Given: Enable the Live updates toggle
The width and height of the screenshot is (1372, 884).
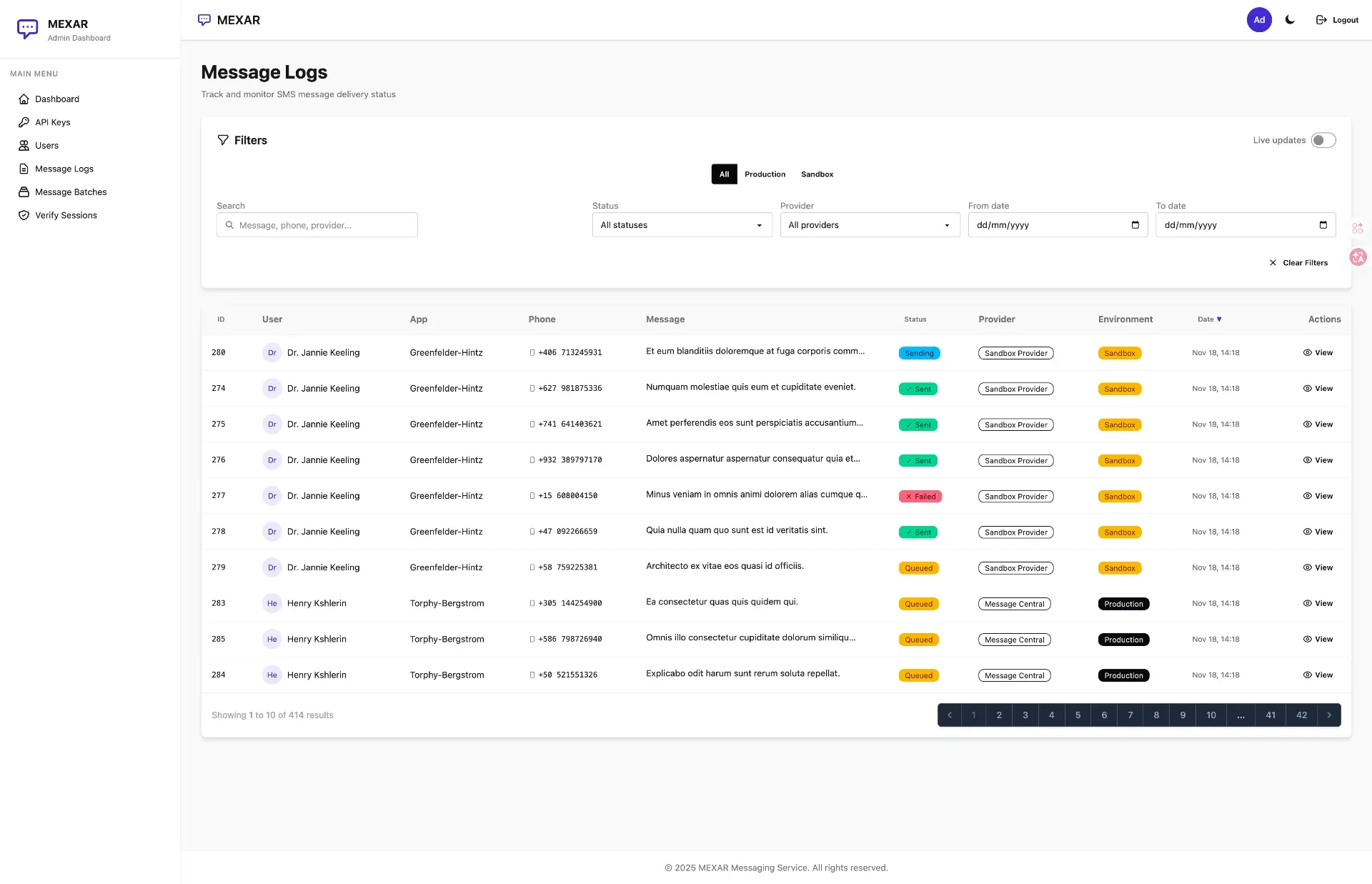Looking at the screenshot, I should [1323, 140].
